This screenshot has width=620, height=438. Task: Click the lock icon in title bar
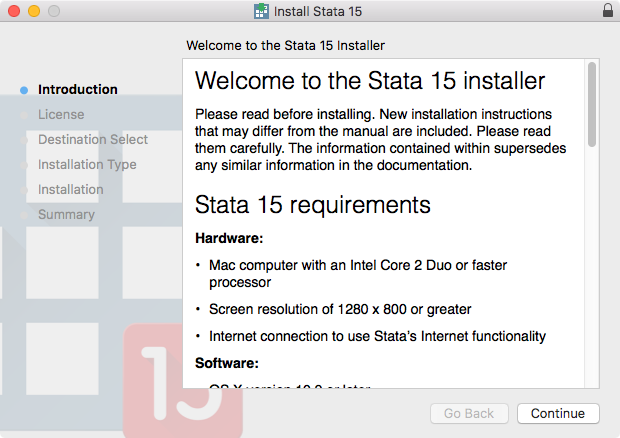(x=607, y=11)
